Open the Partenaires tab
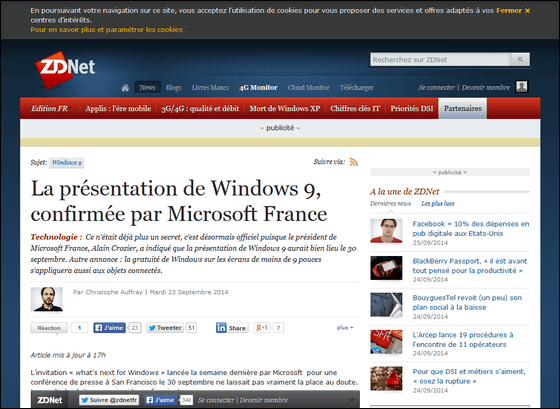Viewport: 560px width, 409px height. 462,109
